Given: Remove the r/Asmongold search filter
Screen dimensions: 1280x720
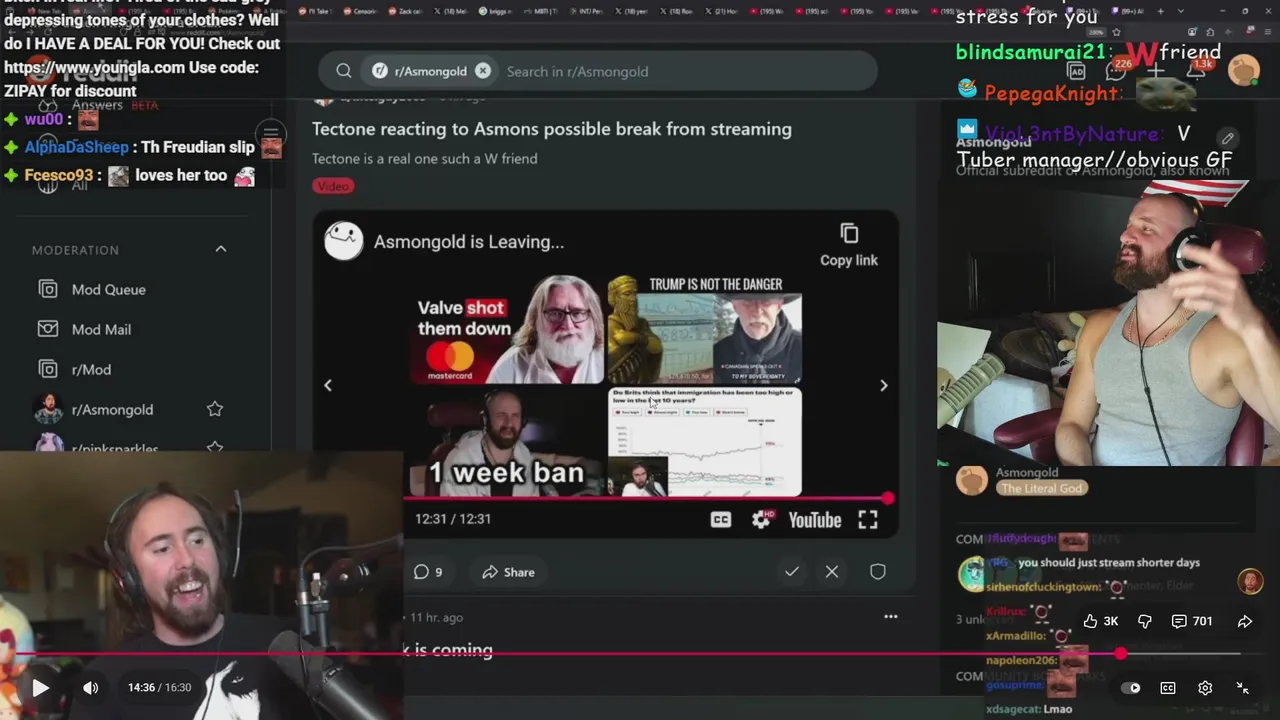Looking at the screenshot, I should tap(483, 71).
